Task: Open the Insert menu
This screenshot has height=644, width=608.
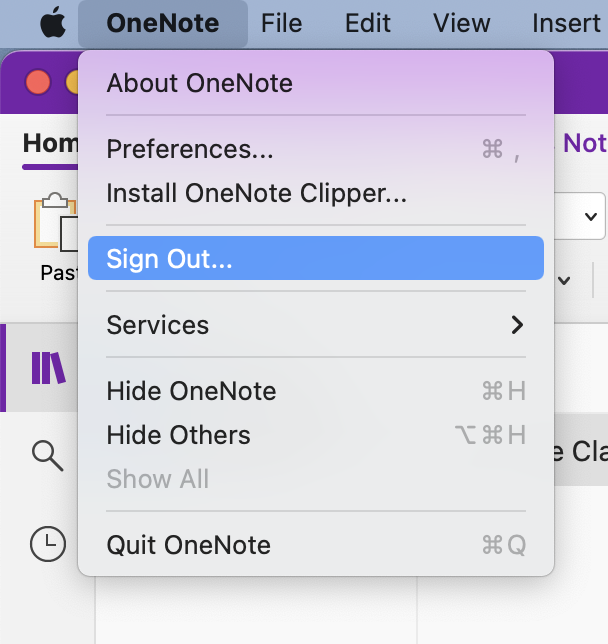Action: click(566, 22)
